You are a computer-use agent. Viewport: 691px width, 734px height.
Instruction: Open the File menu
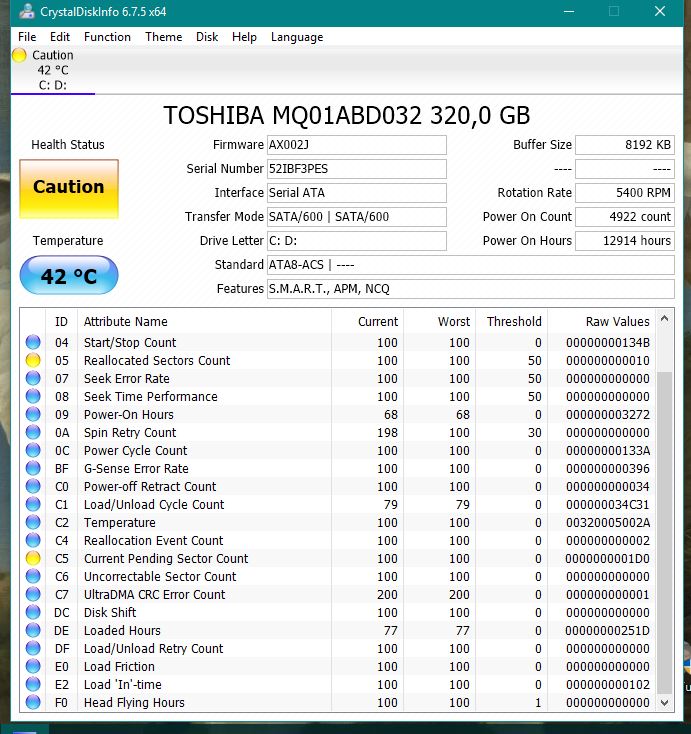[x=27, y=37]
